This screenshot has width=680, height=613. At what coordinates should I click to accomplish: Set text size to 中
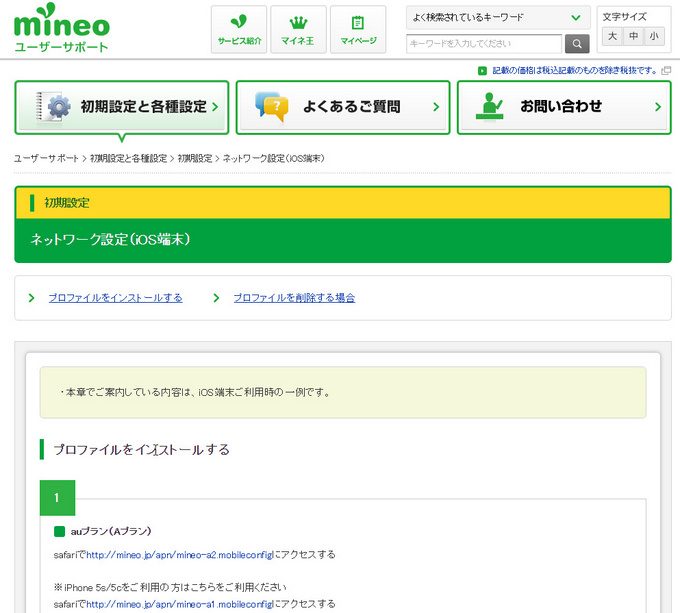point(633,36)
